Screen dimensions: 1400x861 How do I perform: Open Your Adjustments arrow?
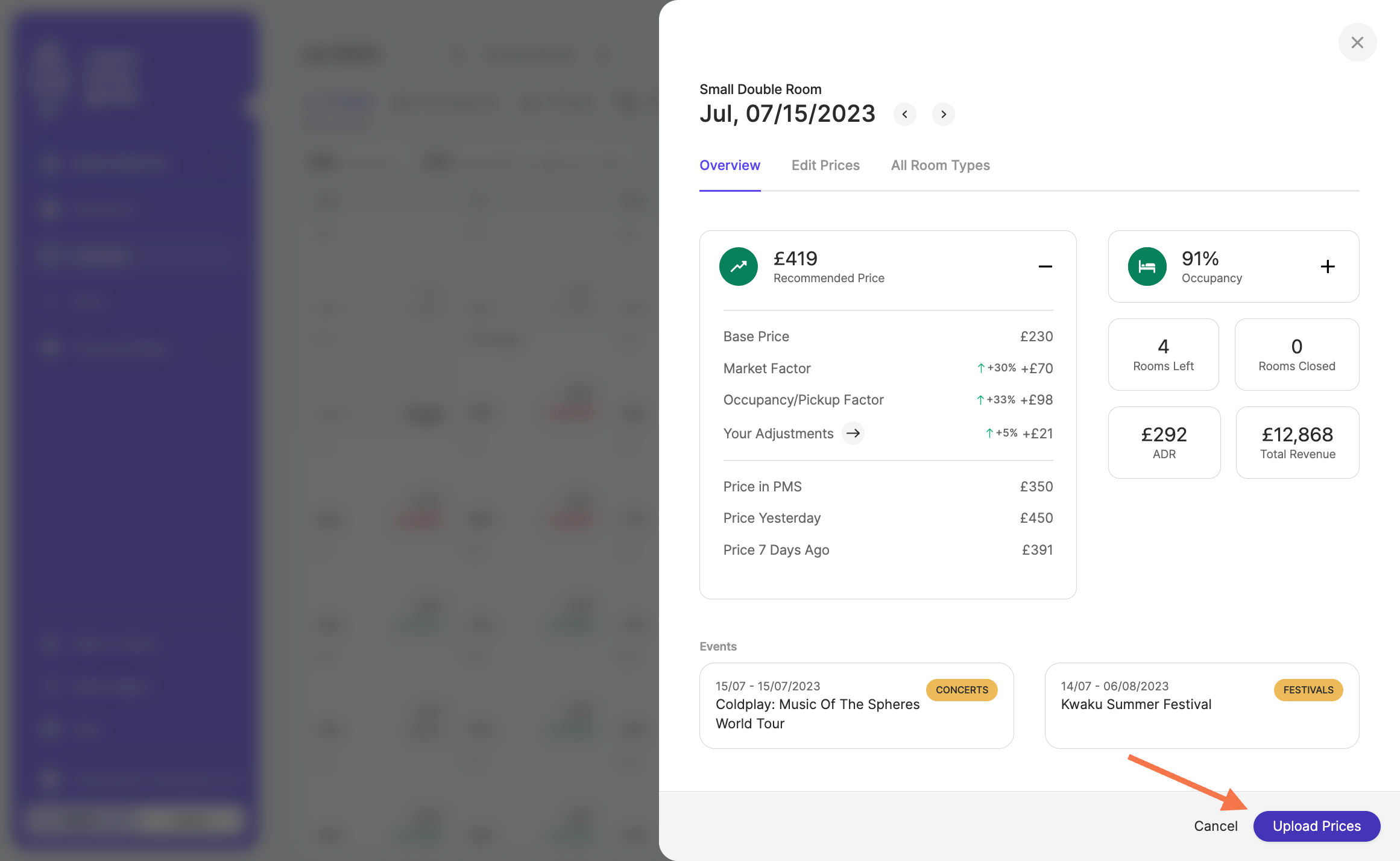tap(853, 434)
